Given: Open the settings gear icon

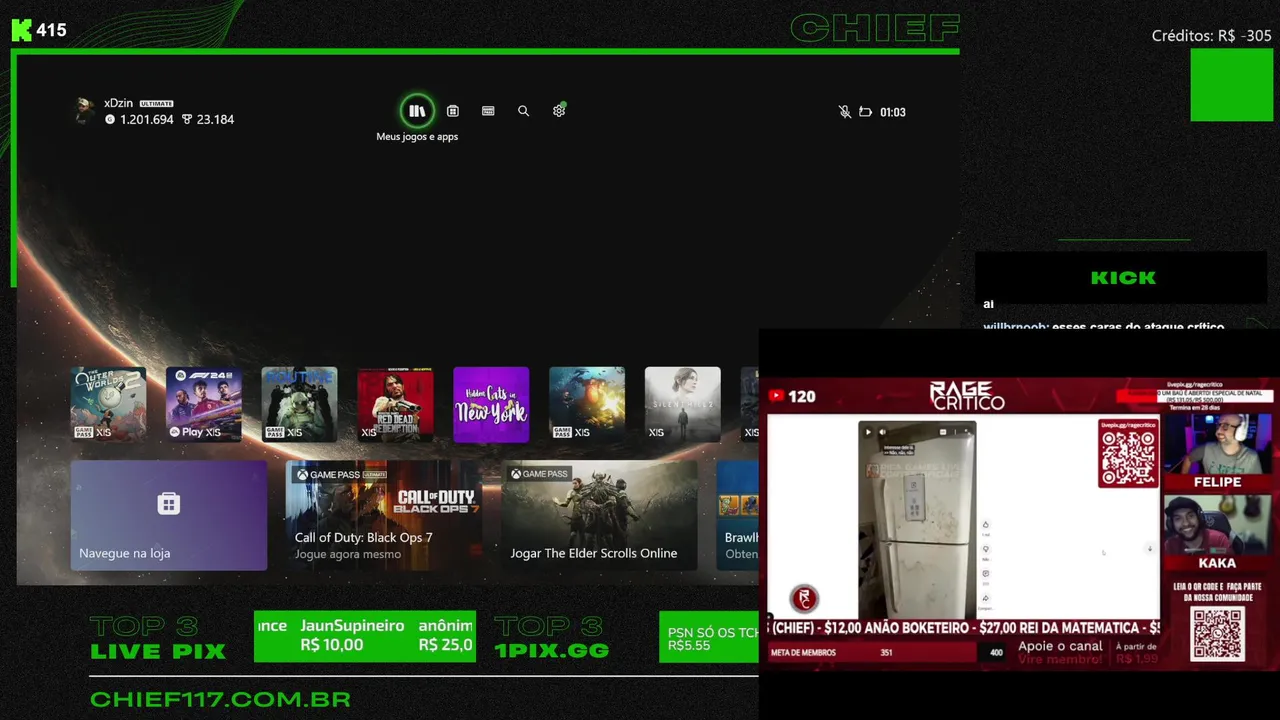Looking at the screenshot, I should tap(559, 111).
